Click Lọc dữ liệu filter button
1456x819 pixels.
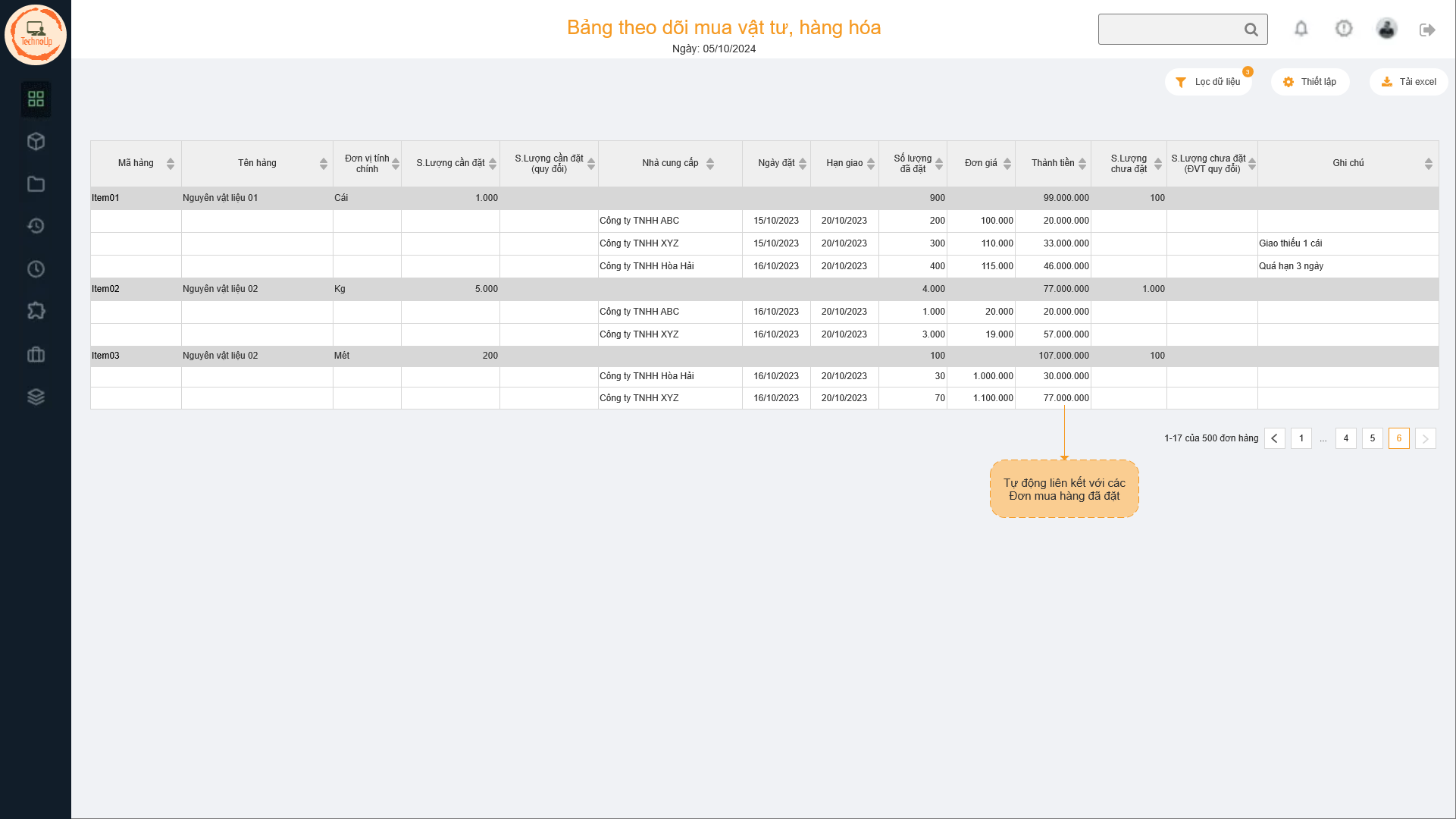(x=1208, y=82)
